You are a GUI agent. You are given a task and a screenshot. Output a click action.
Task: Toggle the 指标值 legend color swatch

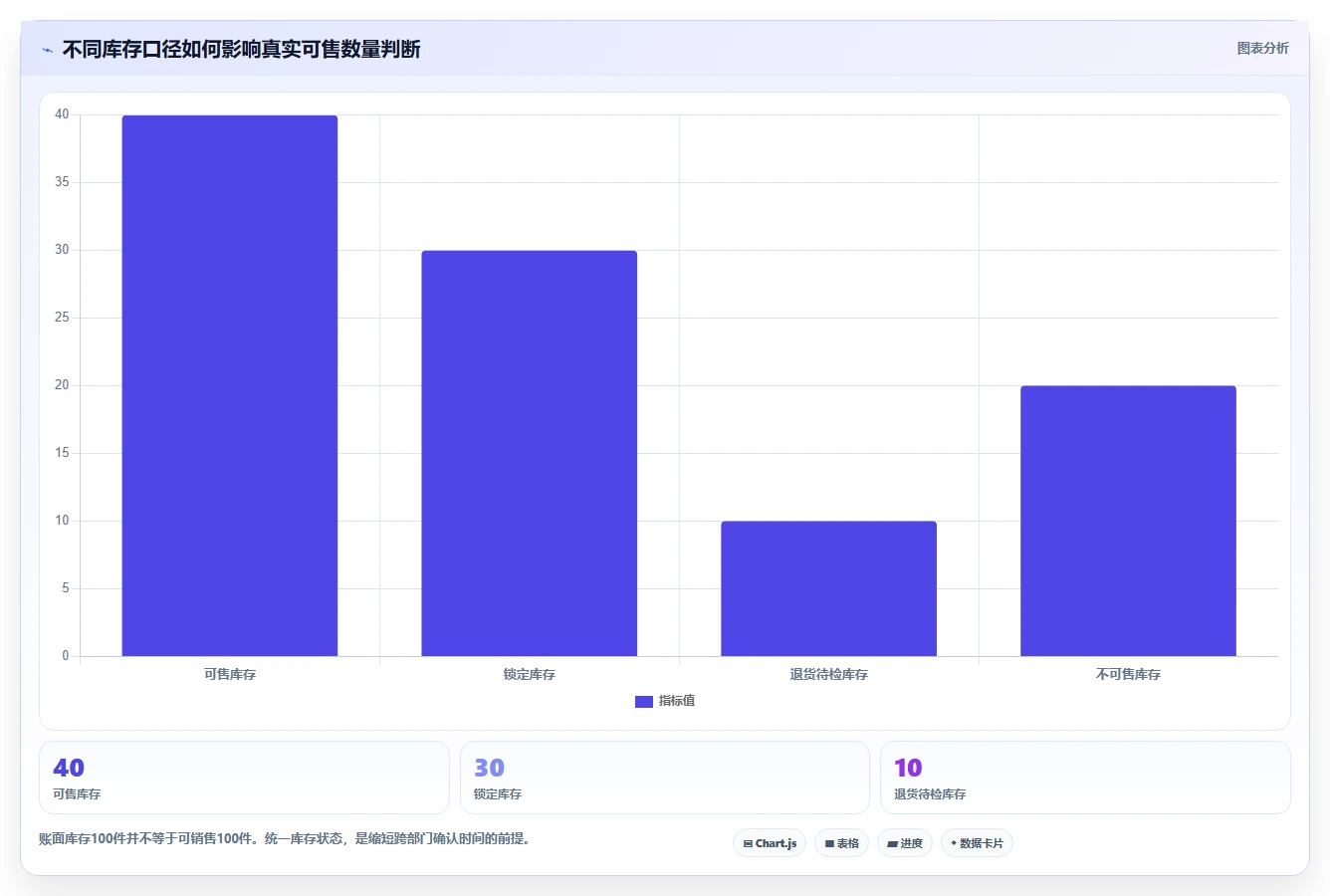point(644,702)
